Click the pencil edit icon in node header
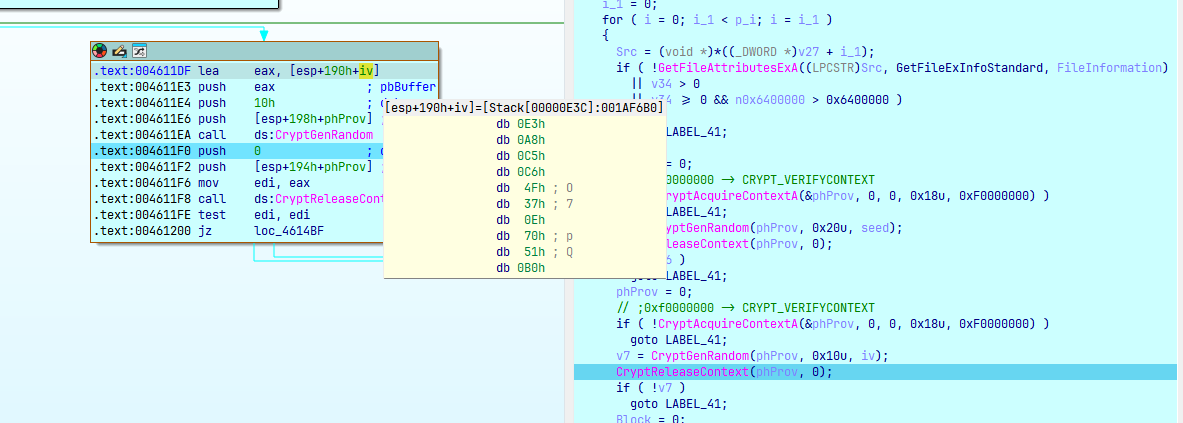This screenshot has width=1183, height=423. tap(119, 50)
